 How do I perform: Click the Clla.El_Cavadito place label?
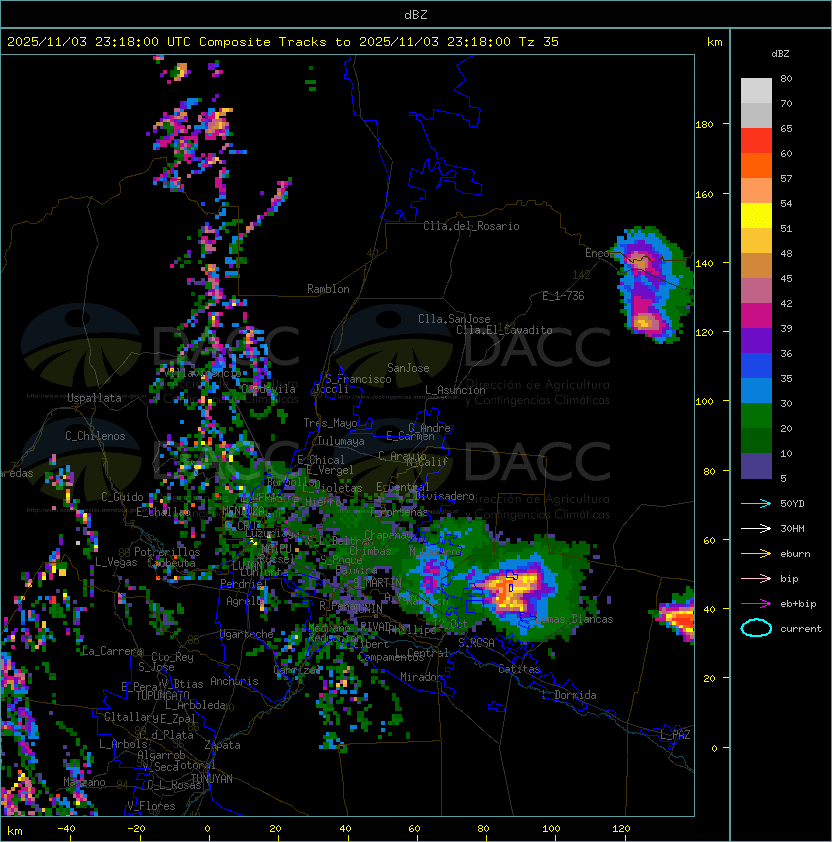[x=504, y=330]
